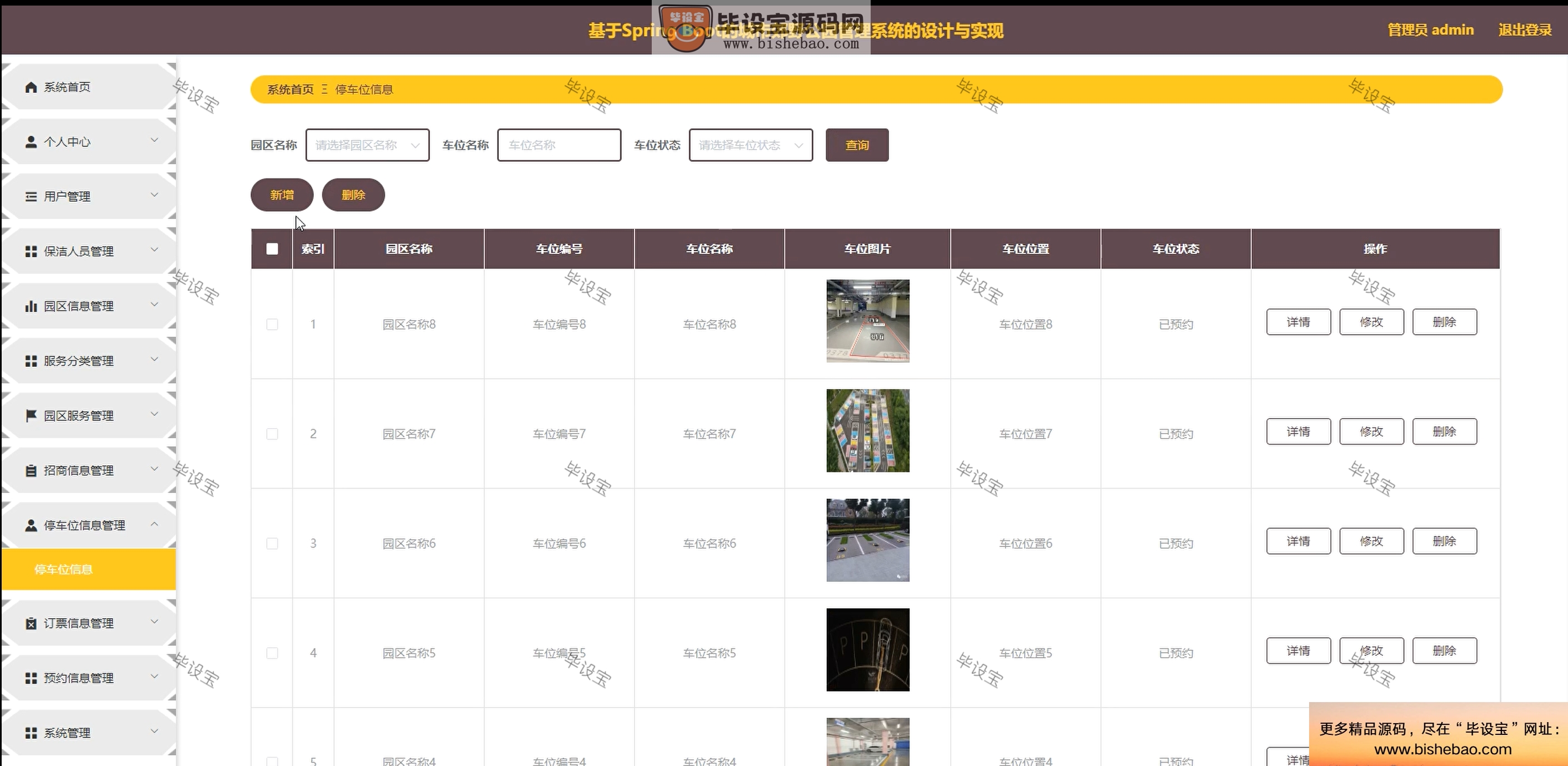1568x766 pixels.
Task: Click the bar chart icon beside 园区信息管理
Action: [31, 306]
